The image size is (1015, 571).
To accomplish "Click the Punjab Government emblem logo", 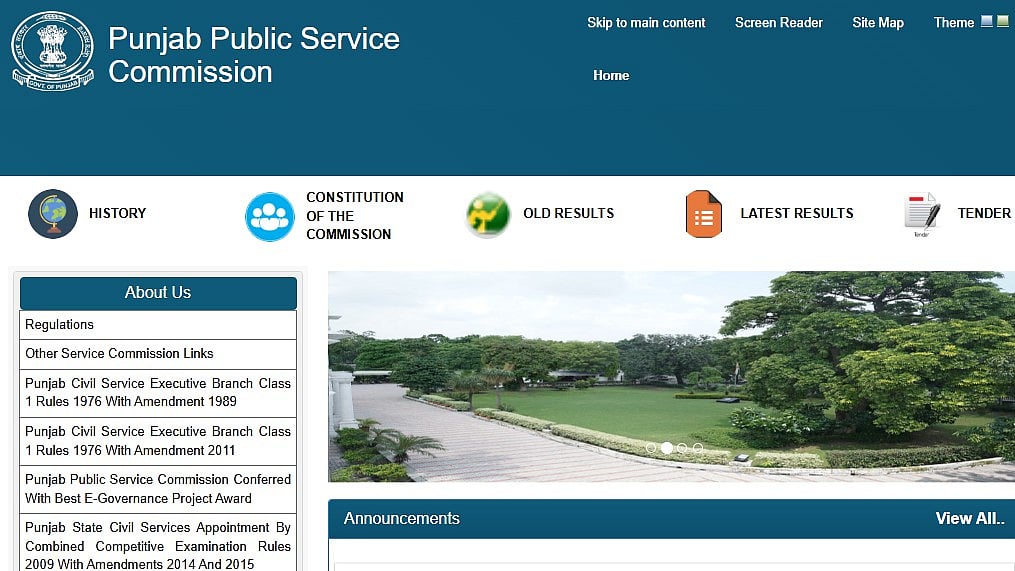I will pyautogui.click(x=53, y=50).
